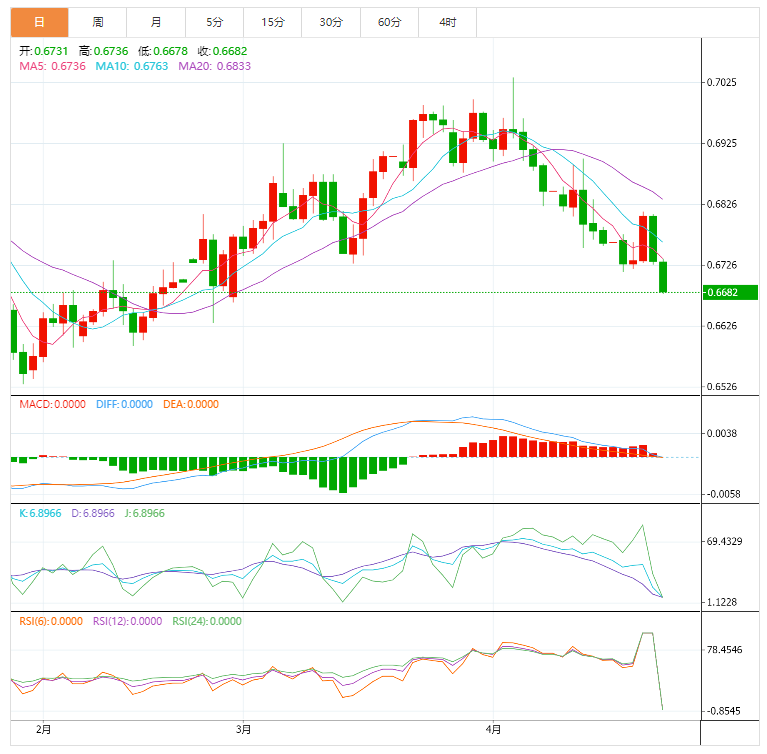Image resolution: width=767 pixels, height=754 pixels.
Task: Click the green 0.6682 current price tag
Action: coord(730,293)
